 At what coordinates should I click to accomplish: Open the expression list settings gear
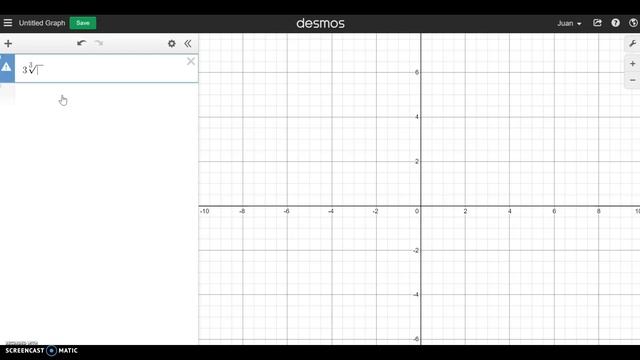(x=171, y=43)
